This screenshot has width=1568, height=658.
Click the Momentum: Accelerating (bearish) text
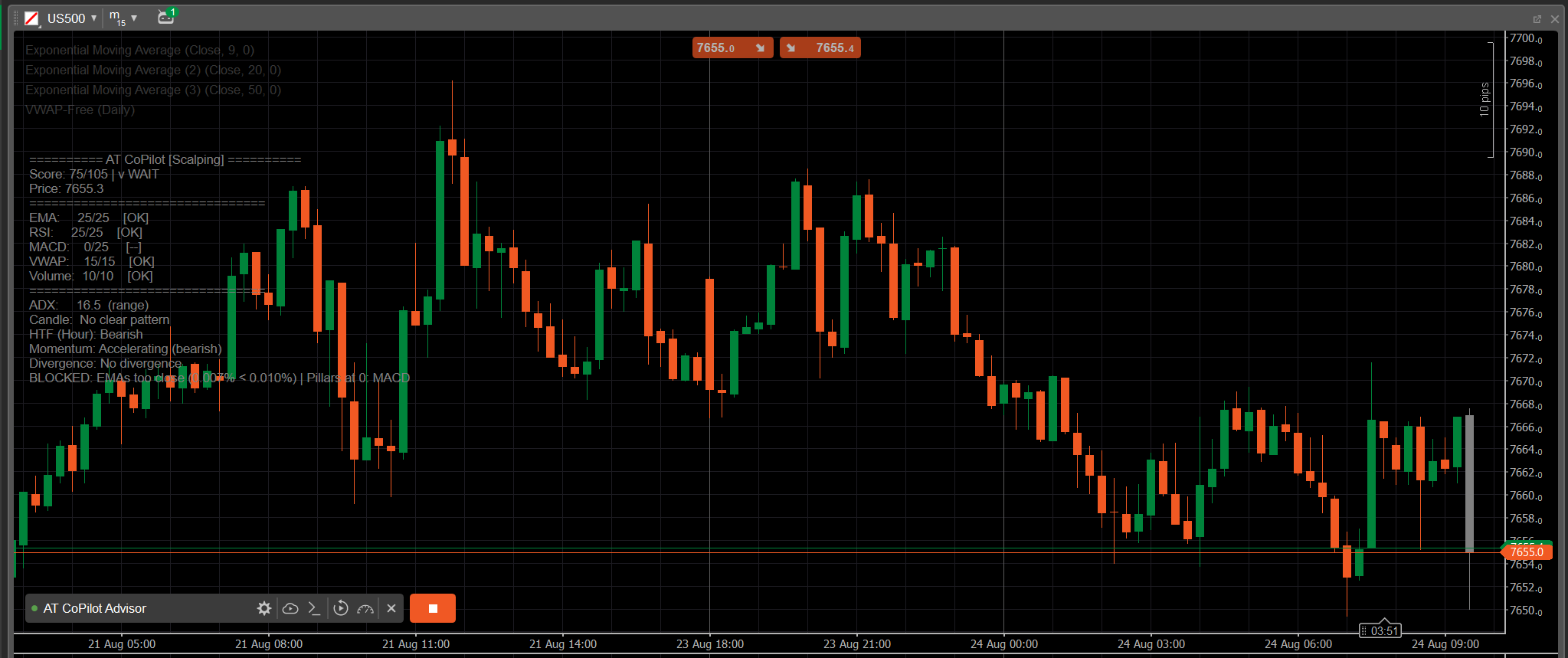pos(126,349)
